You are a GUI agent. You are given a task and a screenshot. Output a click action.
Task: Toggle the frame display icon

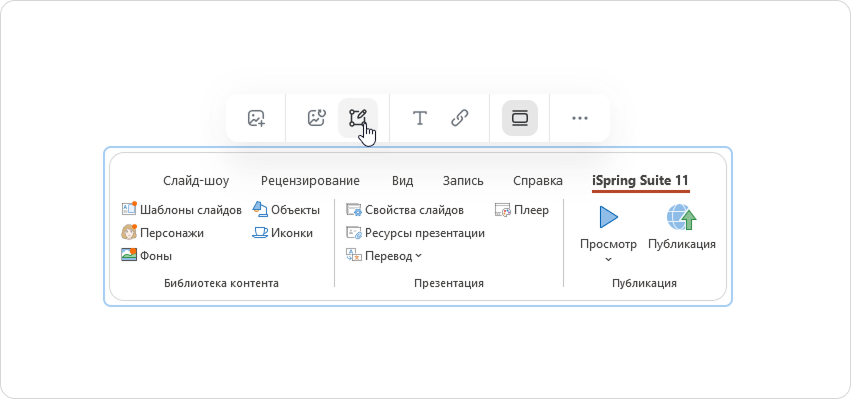click(520, 118)
